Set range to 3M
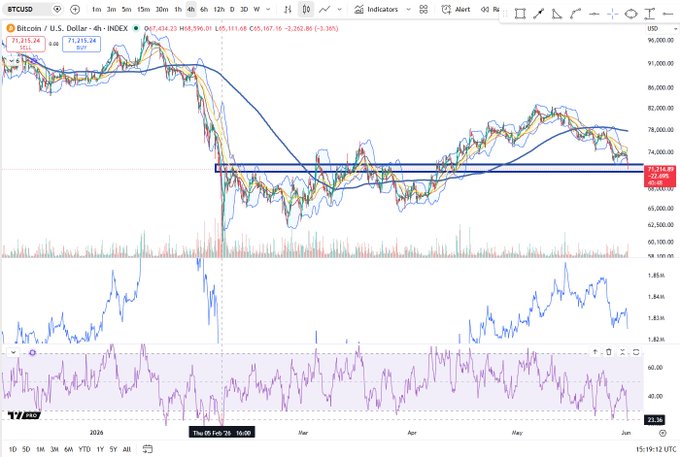 [54, 449]
